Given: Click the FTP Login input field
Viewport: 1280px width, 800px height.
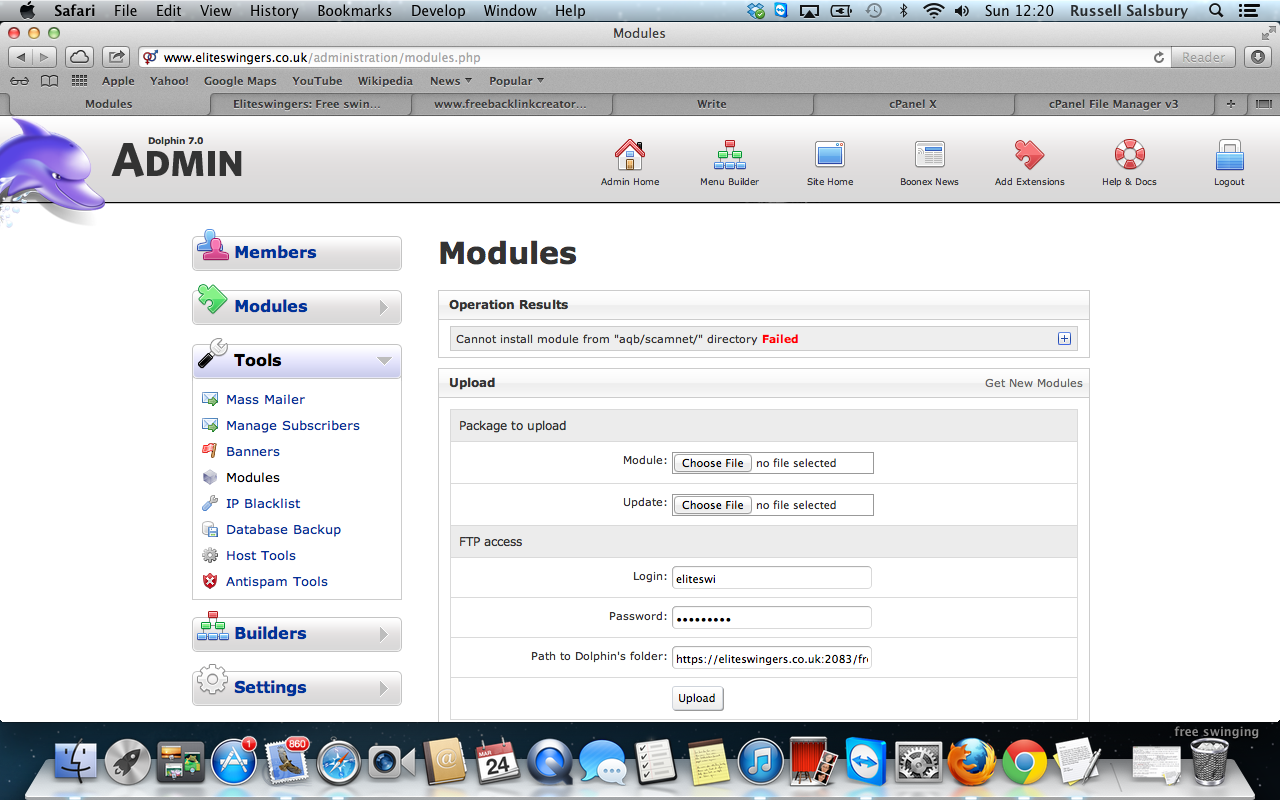Looking at the screenshot, I should [x=771, y=578].
